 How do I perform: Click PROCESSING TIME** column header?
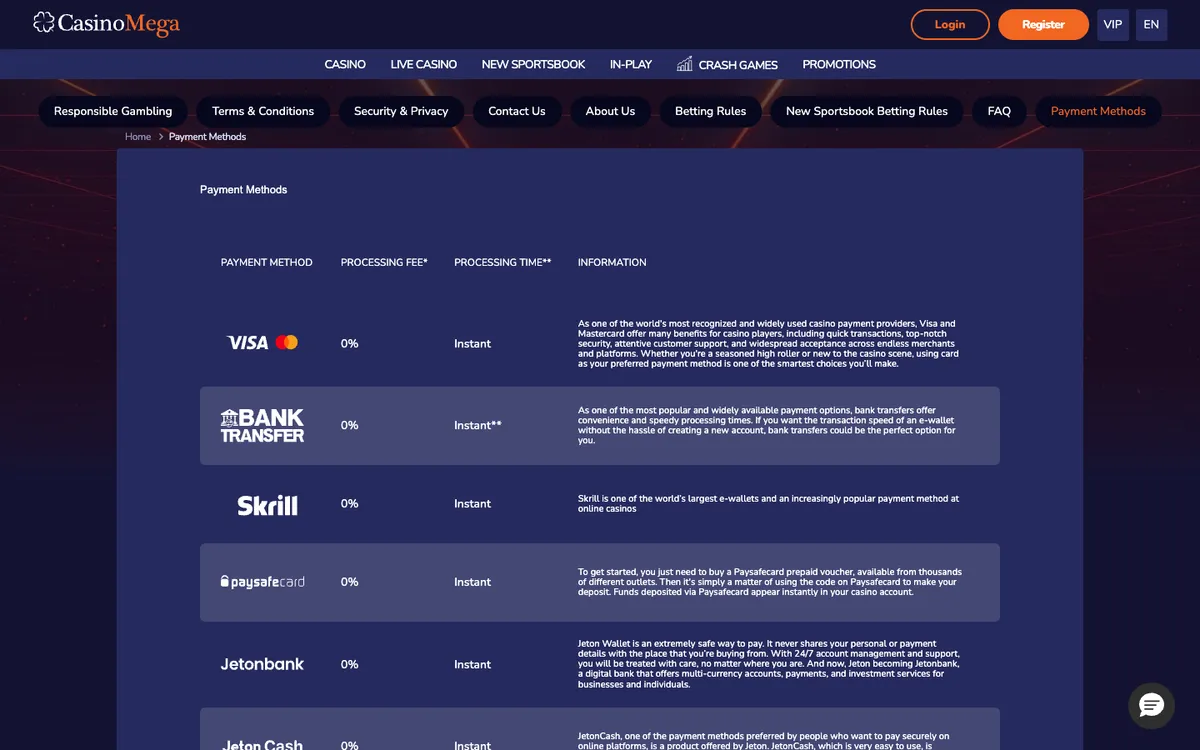point(503,263)
